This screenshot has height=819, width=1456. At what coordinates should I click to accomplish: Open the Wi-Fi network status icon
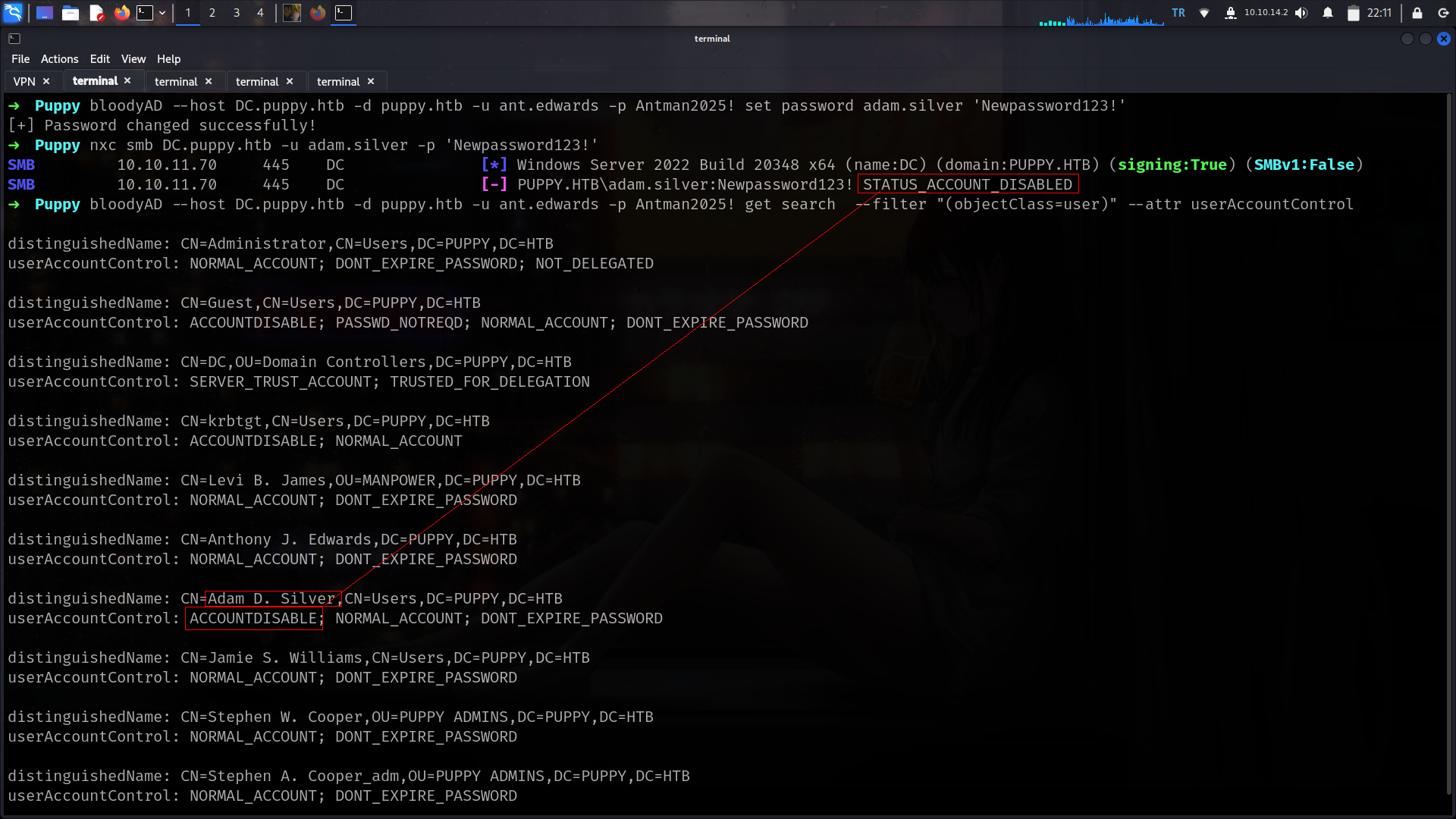(x=1204, y=13)
